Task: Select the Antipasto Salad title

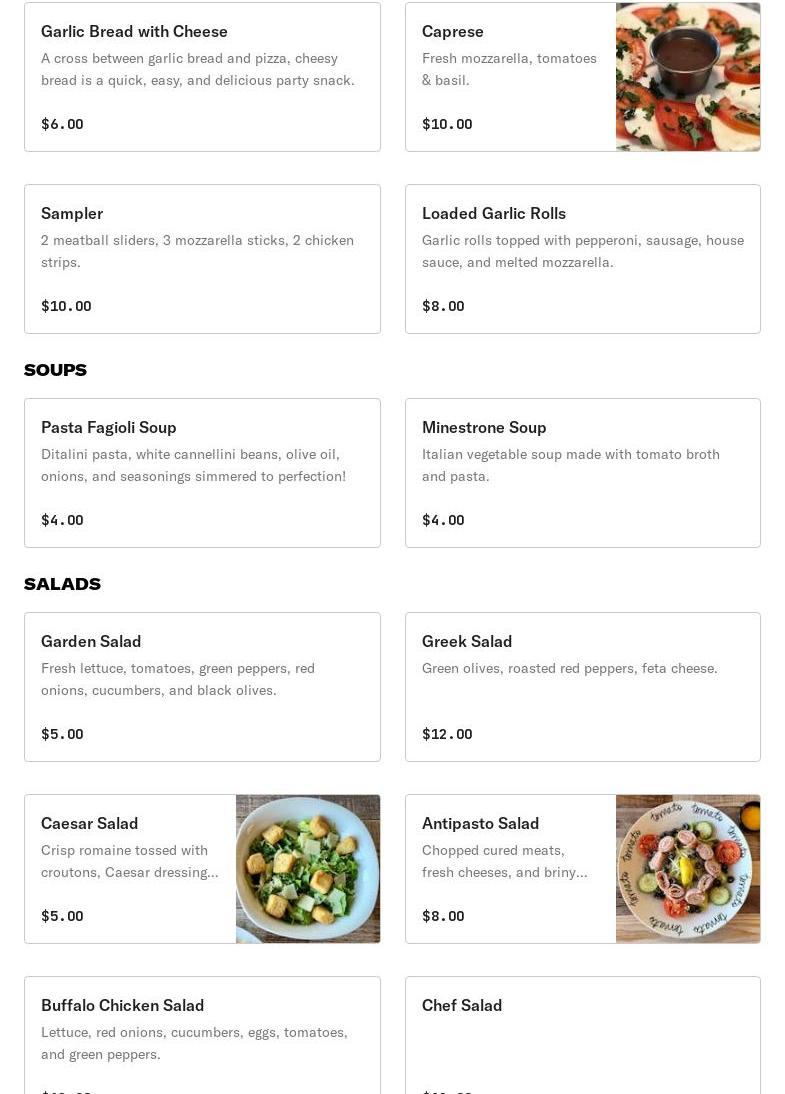Action: pyautogui.click(x=480, y=824)
